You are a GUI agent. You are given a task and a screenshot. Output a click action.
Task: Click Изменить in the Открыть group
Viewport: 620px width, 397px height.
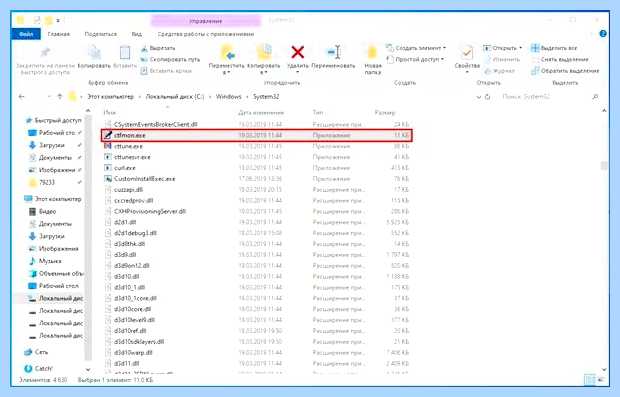(x=502, y=59)
